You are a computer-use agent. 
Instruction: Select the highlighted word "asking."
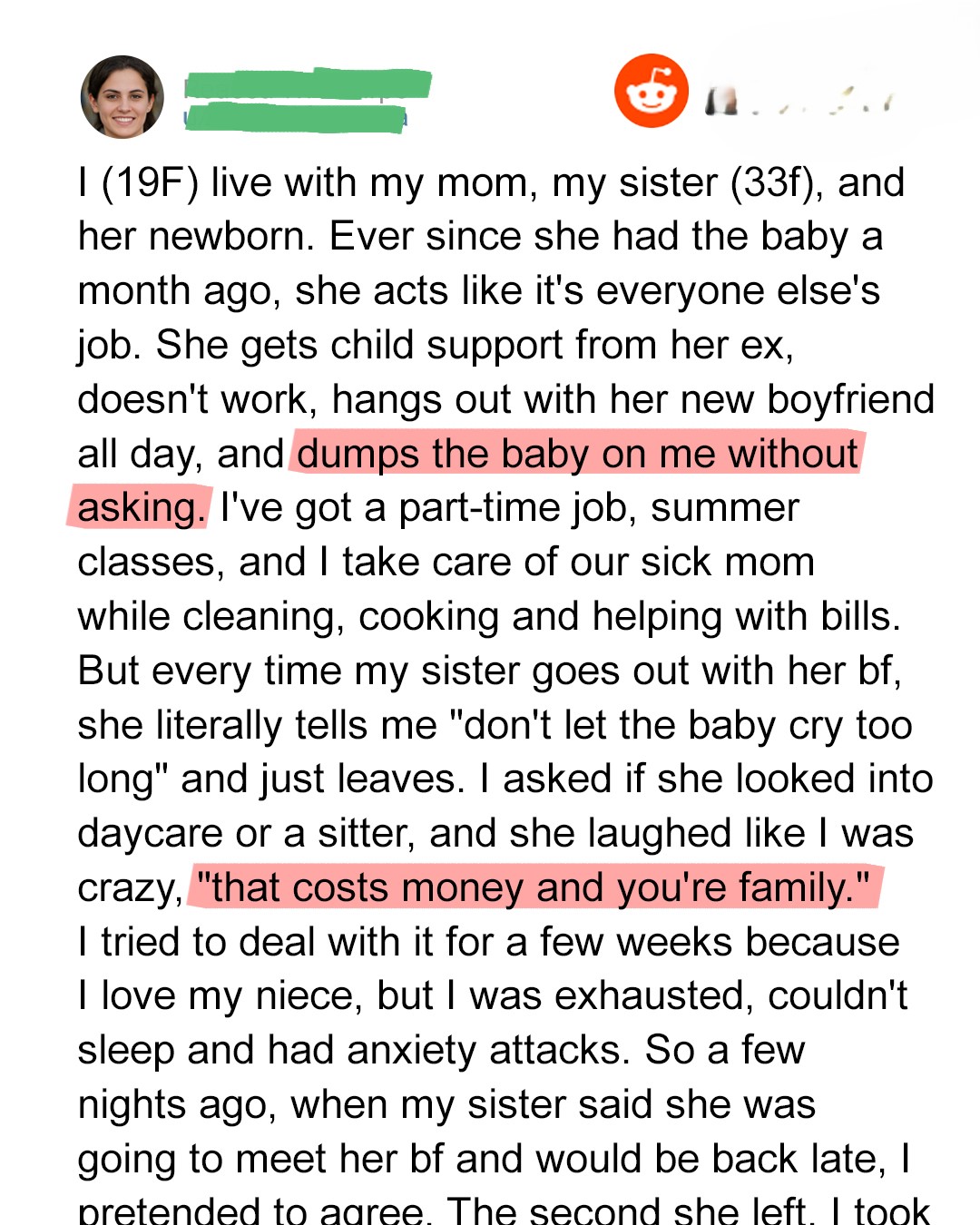(x=141, y=508)
